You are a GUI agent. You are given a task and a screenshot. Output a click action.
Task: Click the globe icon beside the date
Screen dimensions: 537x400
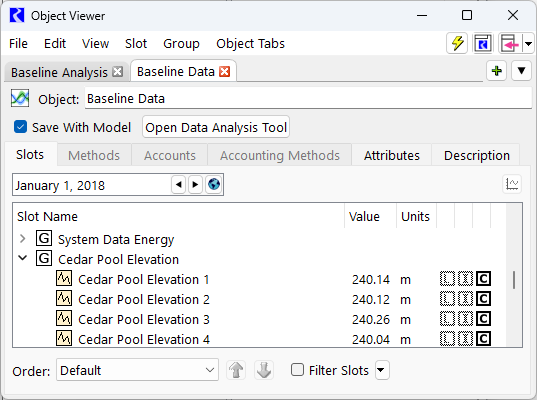[x=214, y=185]
